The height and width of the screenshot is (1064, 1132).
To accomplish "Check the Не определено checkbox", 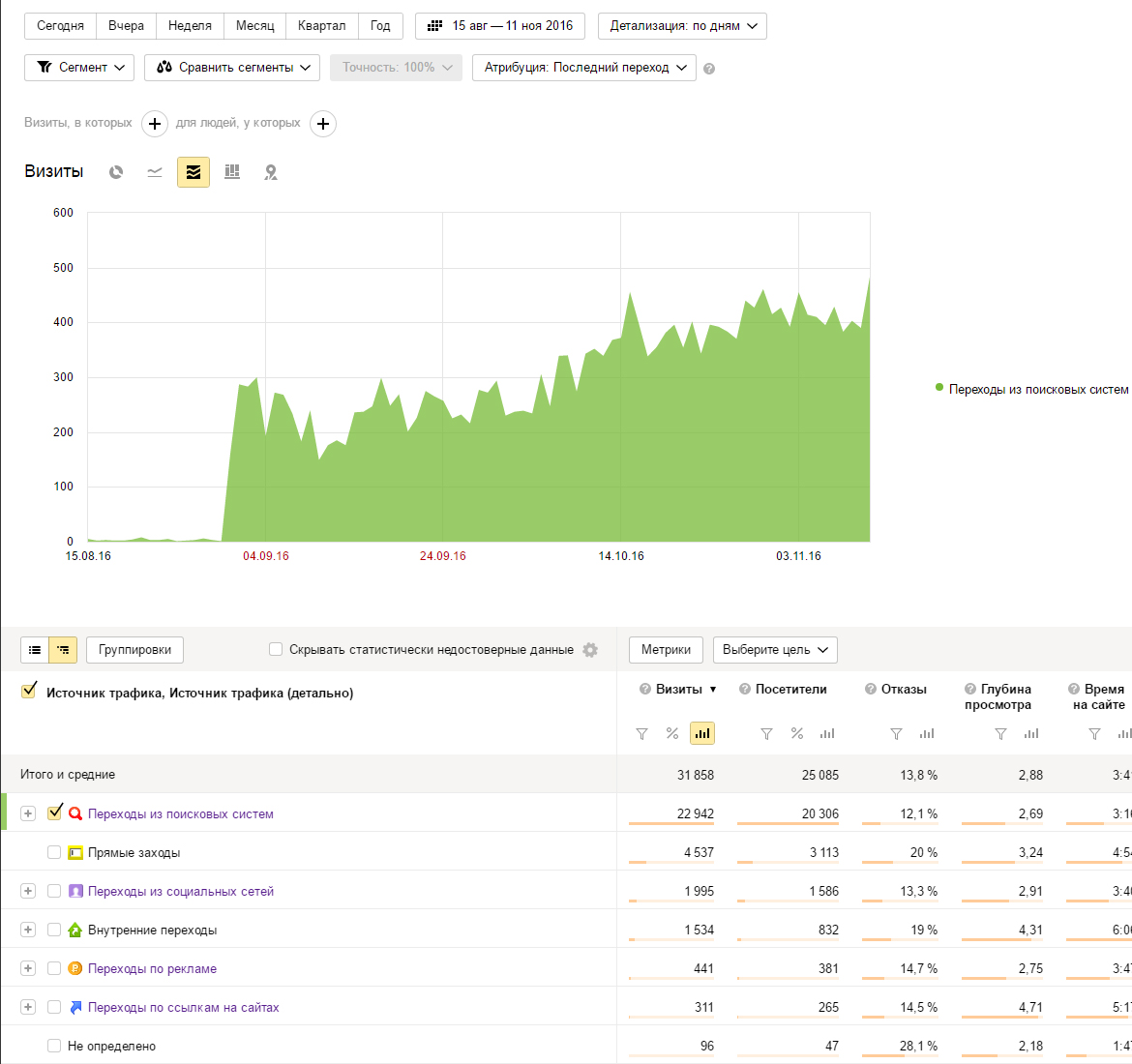I will (x=54, y=1046).
